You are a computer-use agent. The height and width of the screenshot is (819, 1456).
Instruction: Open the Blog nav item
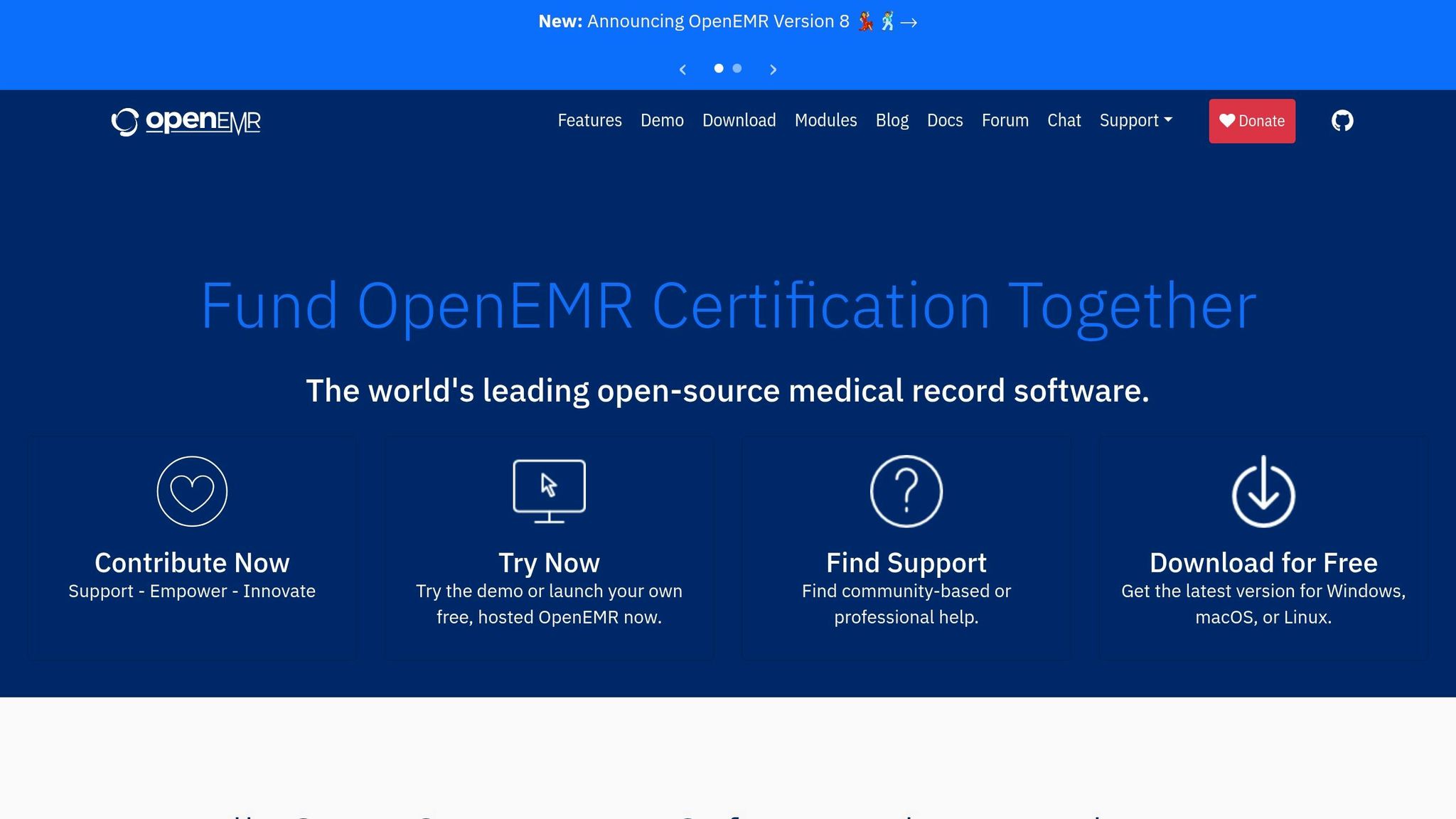(892, 121)
